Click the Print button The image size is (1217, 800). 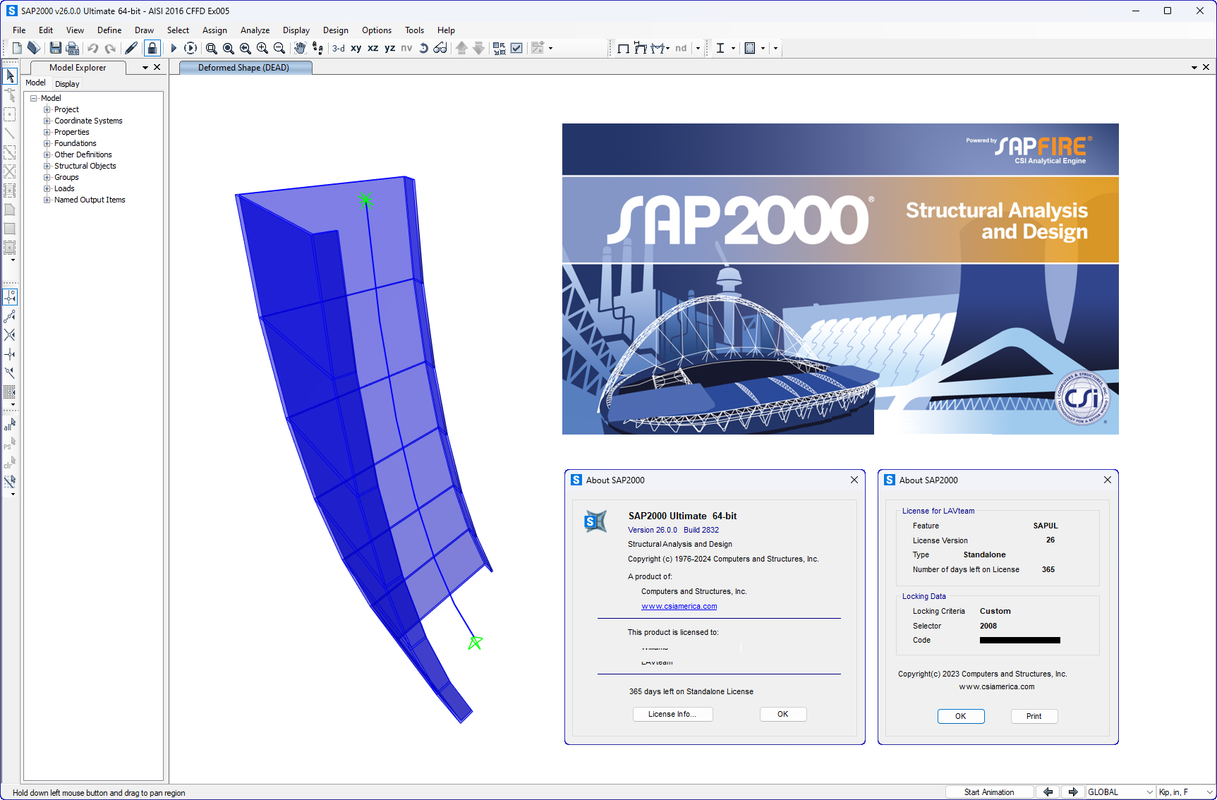1034,716
